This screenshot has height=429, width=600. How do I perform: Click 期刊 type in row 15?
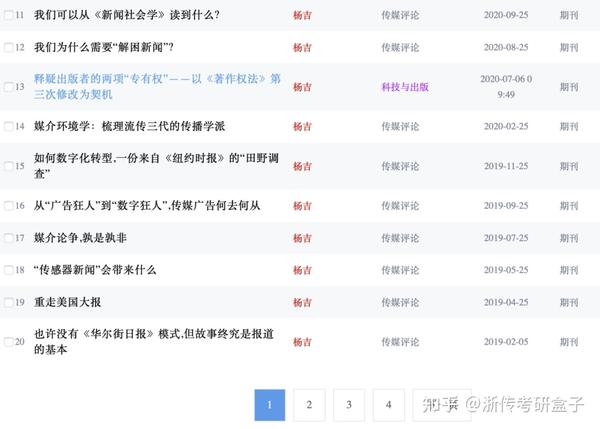click(x=569, y=166)
